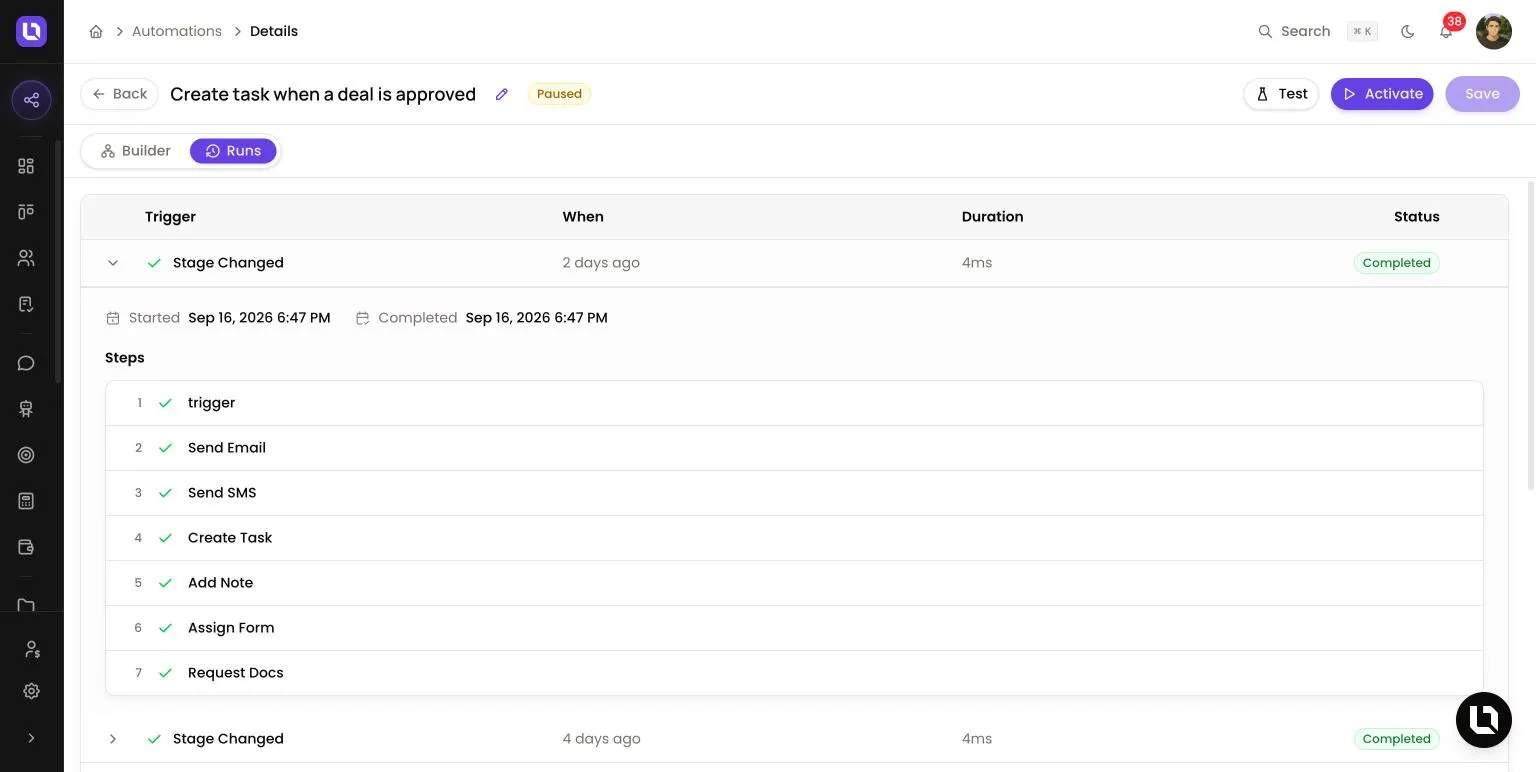1536x772 pixels.
Task: Toggle dark mode moon icon
Action: point(1408,31)
